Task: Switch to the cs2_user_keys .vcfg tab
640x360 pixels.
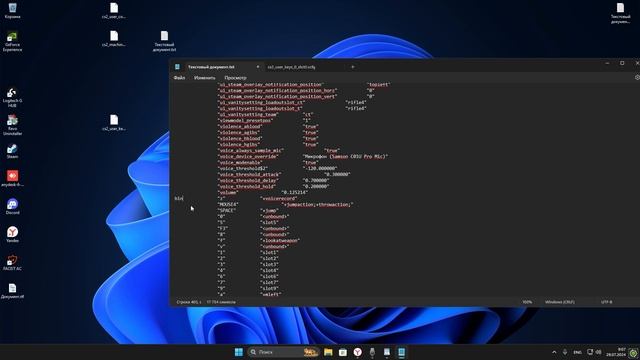Action: point(291,67)
